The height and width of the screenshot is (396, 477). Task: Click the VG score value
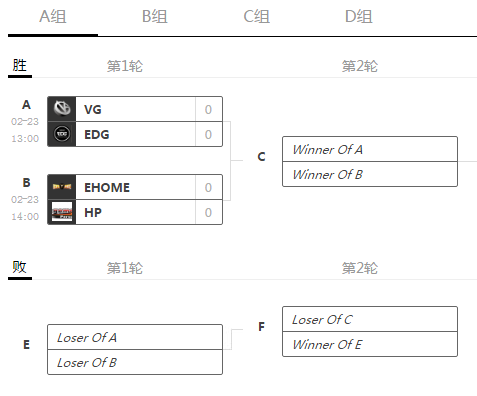[x=208, y=110]
